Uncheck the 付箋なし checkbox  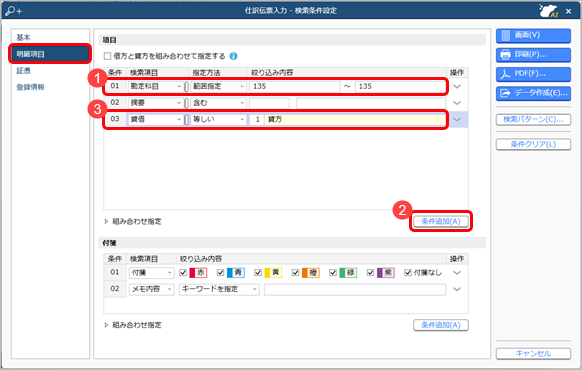pyautogui.click(x=408, y=273)
